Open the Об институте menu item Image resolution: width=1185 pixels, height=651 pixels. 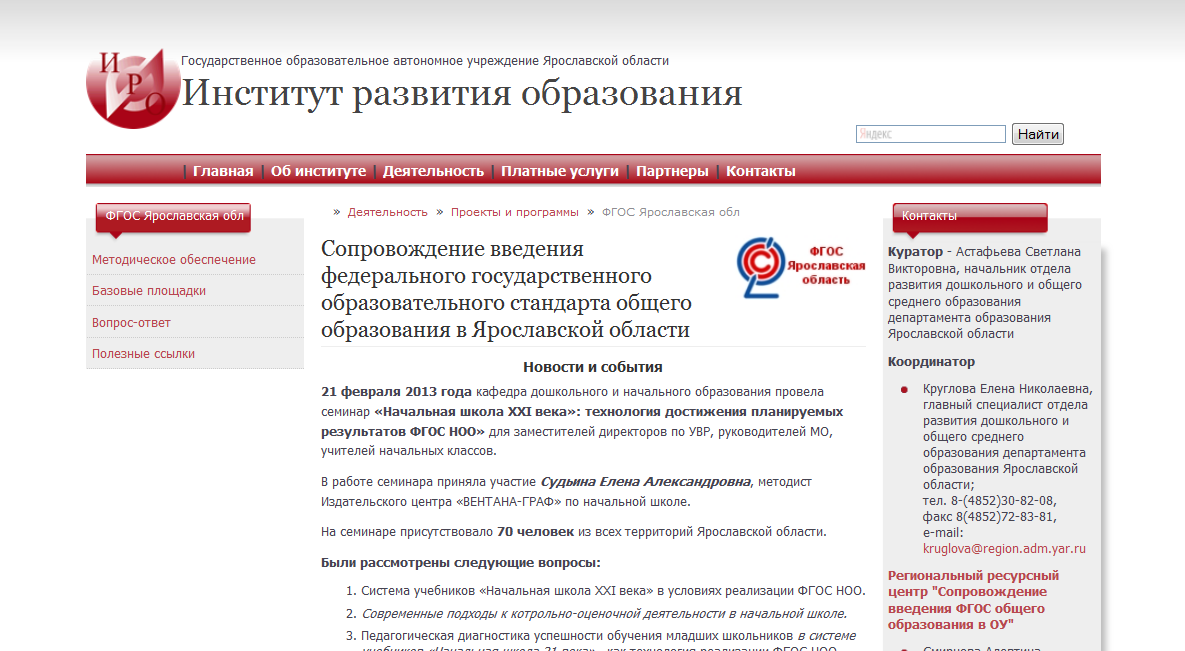click(x=318, y=172)
